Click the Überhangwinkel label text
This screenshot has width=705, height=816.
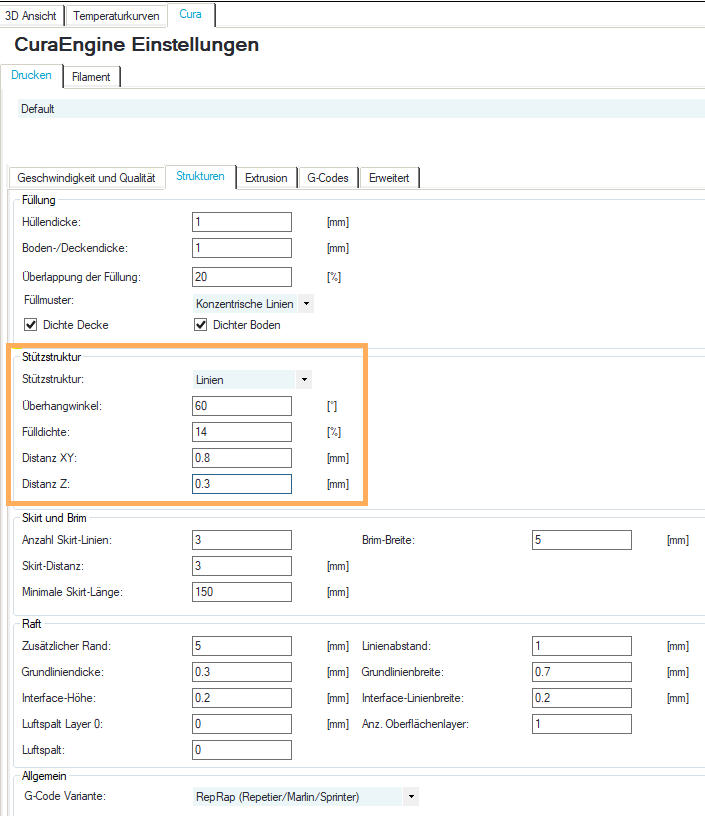click(62, 406)
